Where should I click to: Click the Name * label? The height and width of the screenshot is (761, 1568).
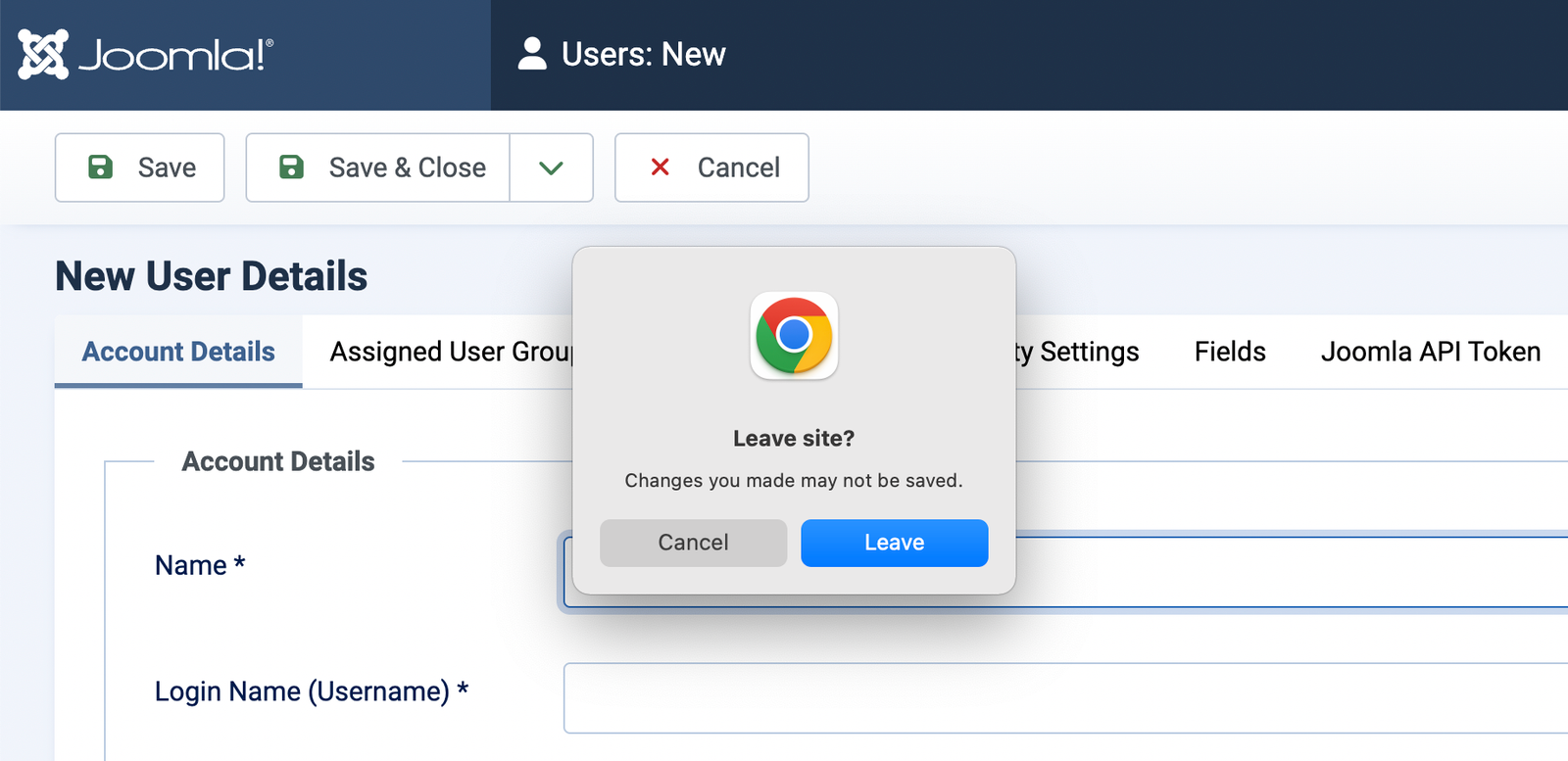tap(200, 565)
